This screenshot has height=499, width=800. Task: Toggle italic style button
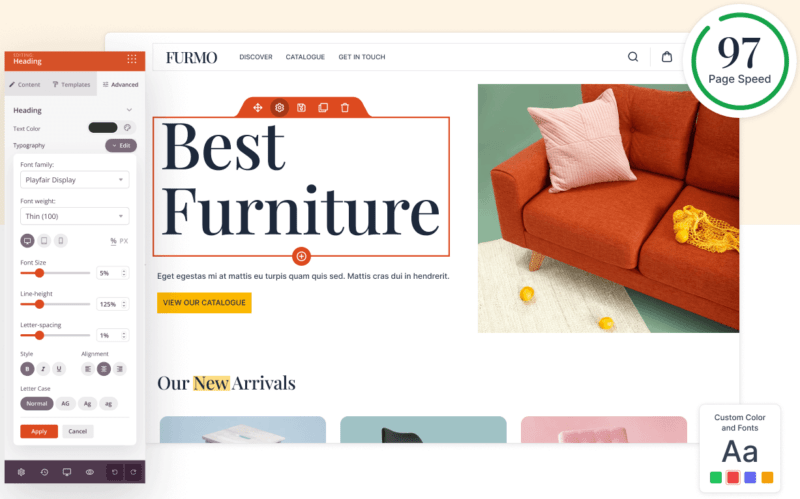tap(43, 368)
